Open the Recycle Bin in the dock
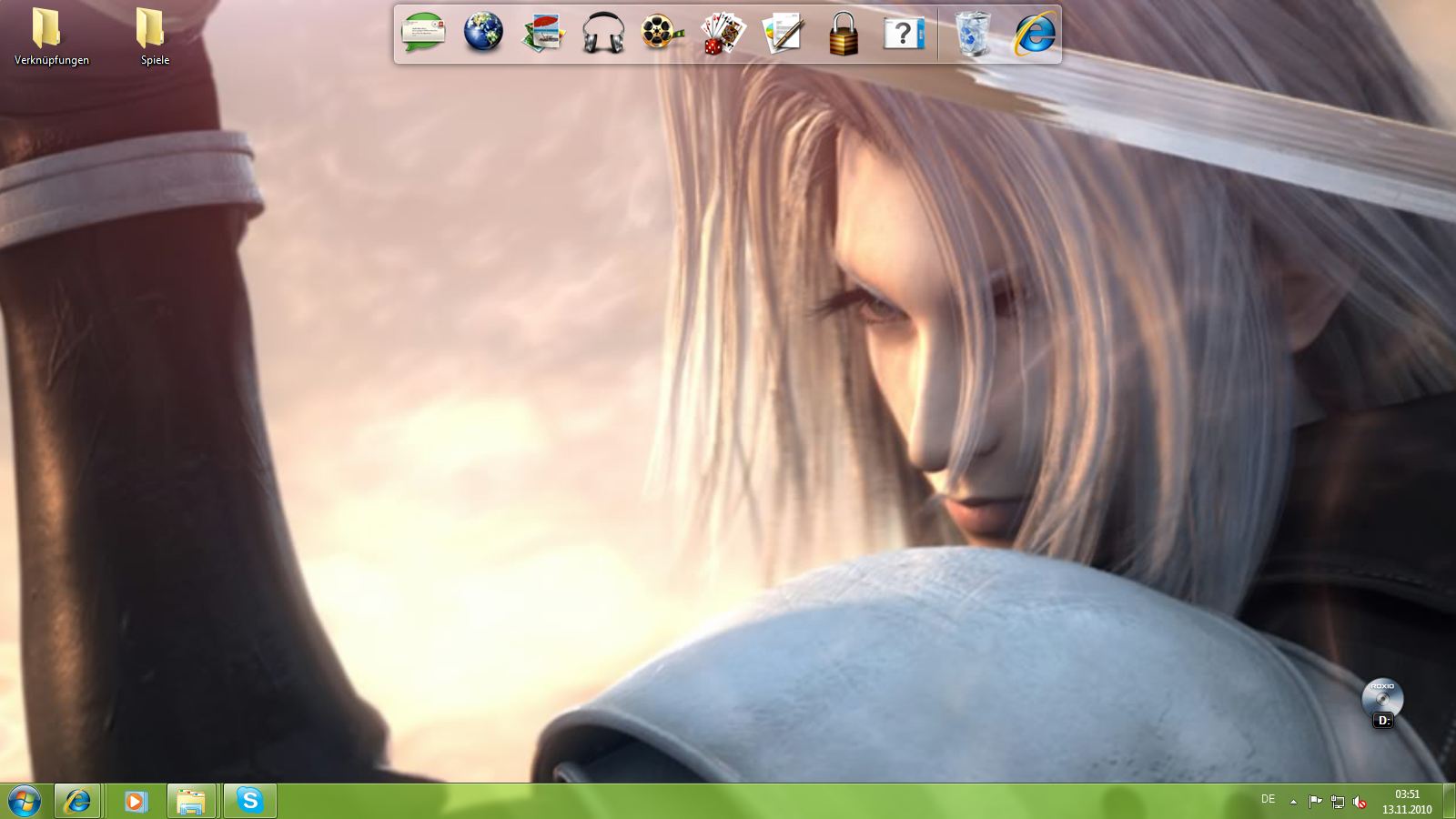The height and width of the screenshot is (819, 1456). [973, 33]
